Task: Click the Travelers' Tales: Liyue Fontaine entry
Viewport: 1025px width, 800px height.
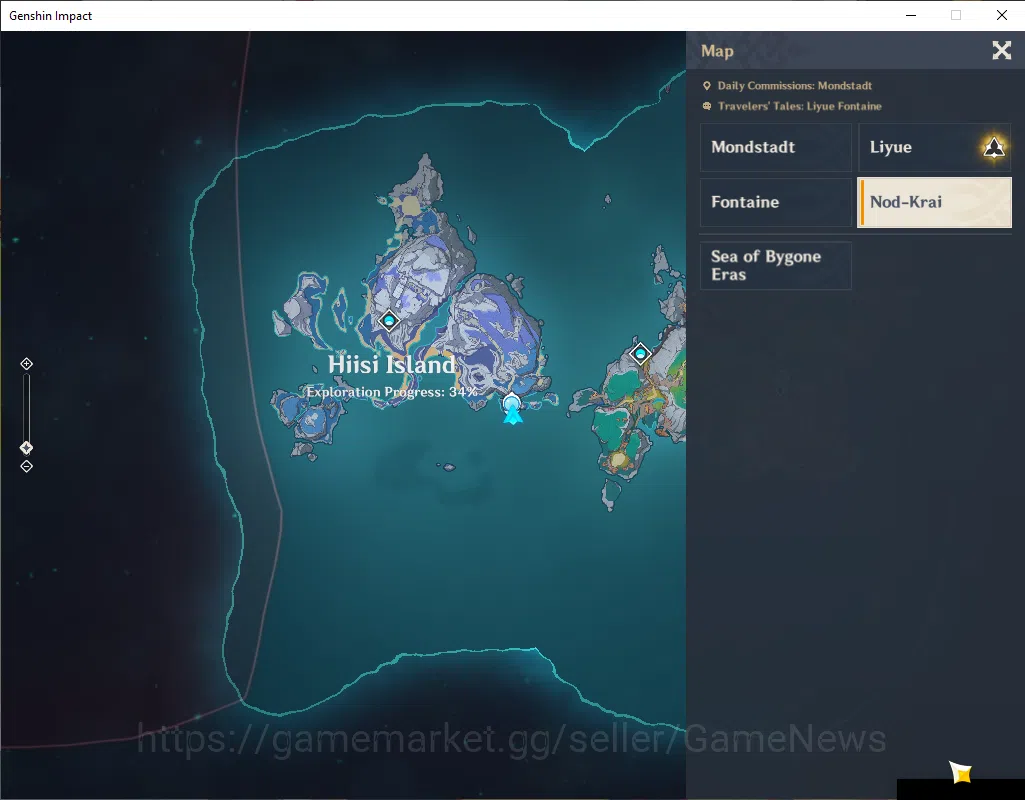Action: [x=799, y=106]
